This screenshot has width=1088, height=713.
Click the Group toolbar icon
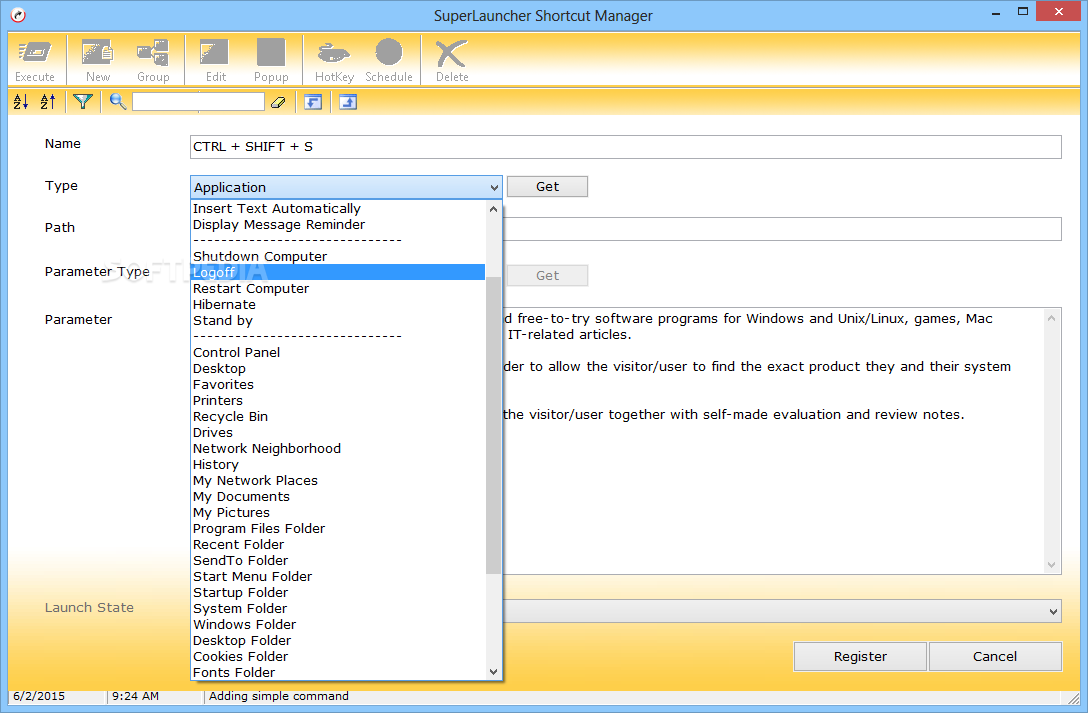click(x=153, y=60)
